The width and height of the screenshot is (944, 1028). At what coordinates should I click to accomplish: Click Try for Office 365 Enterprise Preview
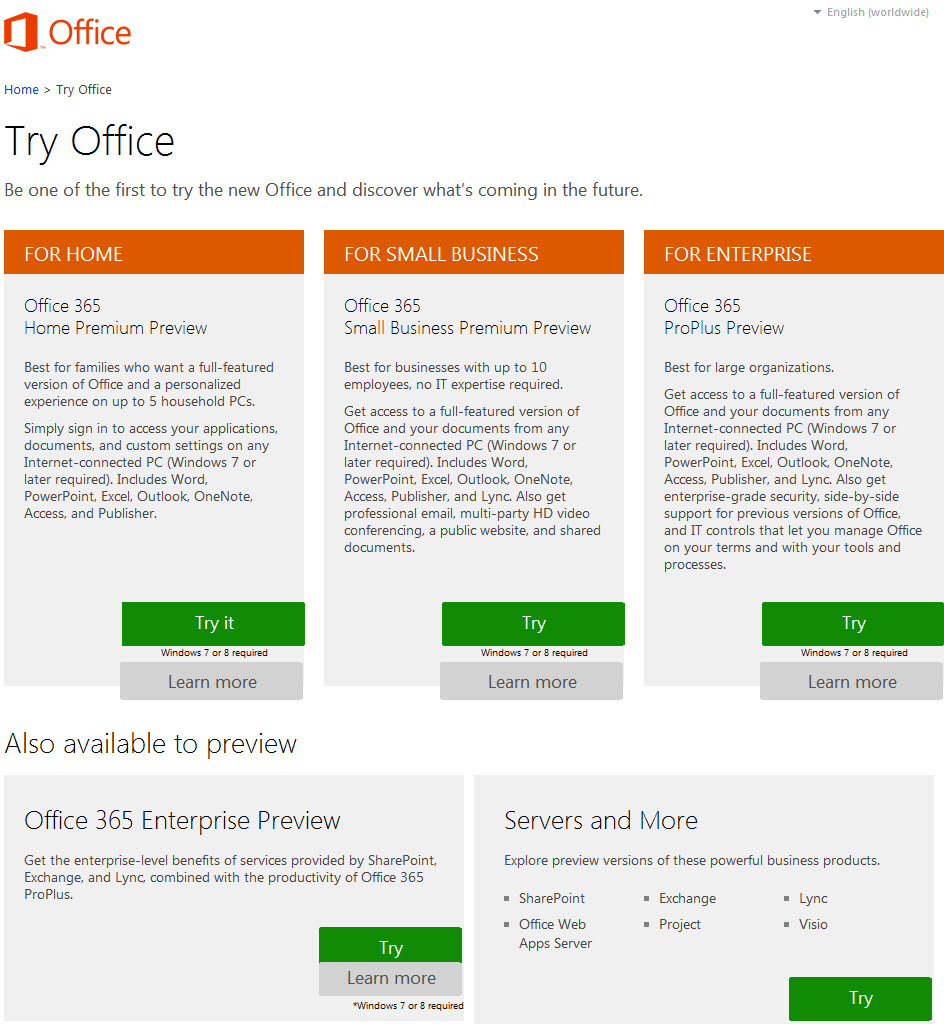pyautogui.click(x=391, y=945)
